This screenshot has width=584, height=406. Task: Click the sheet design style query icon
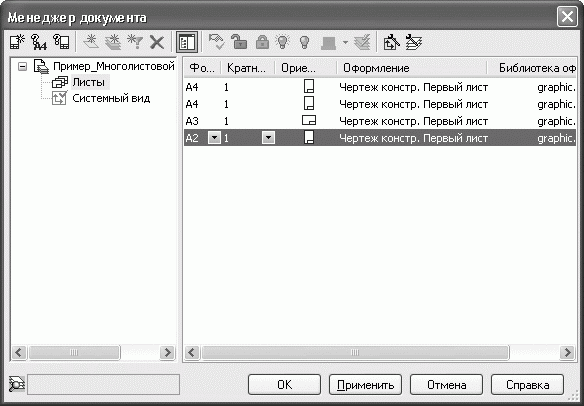pos(61,42)
